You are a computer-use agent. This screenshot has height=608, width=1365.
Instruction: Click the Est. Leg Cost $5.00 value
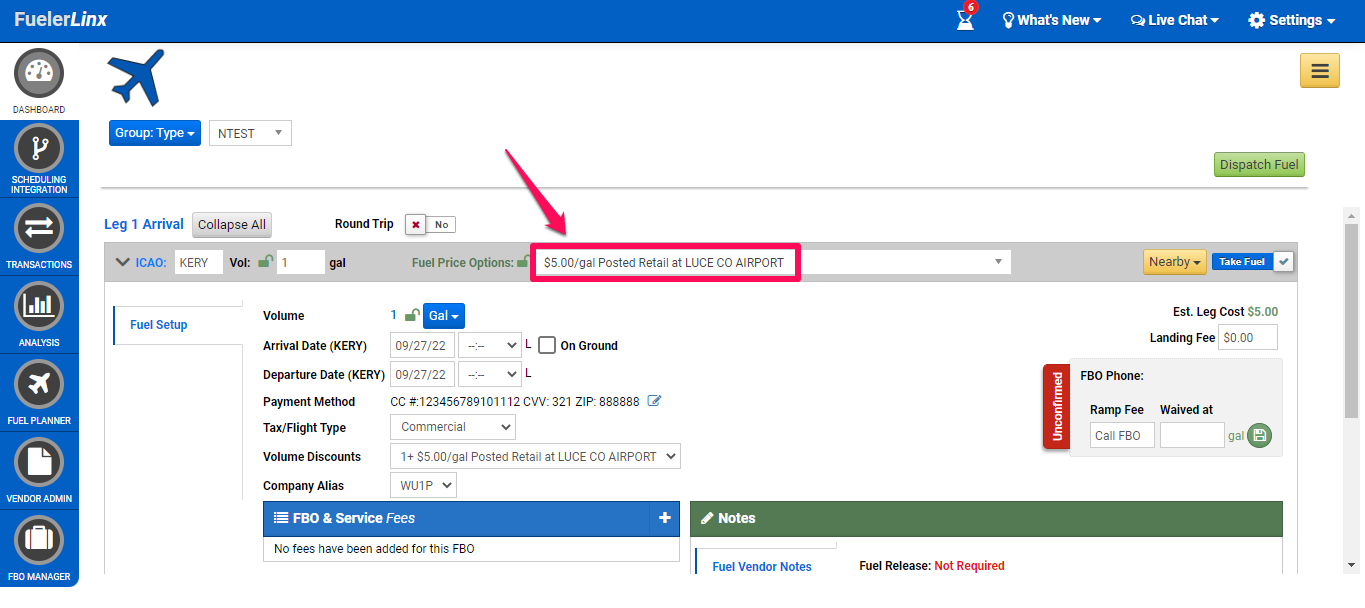(1262, 312)
